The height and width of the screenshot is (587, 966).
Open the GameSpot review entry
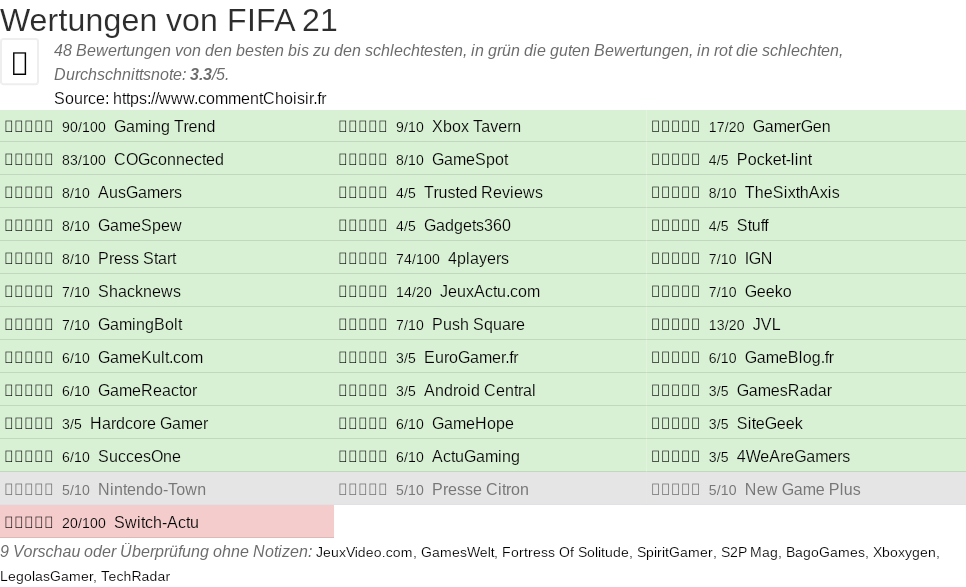click(469, 160)
